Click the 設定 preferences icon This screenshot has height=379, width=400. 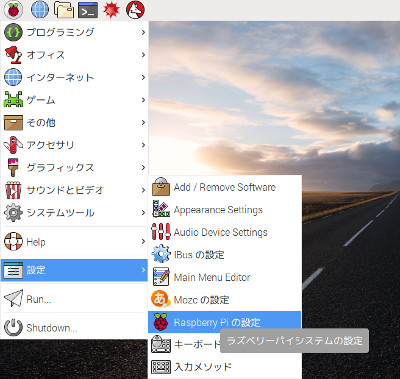tap(13, 270)
